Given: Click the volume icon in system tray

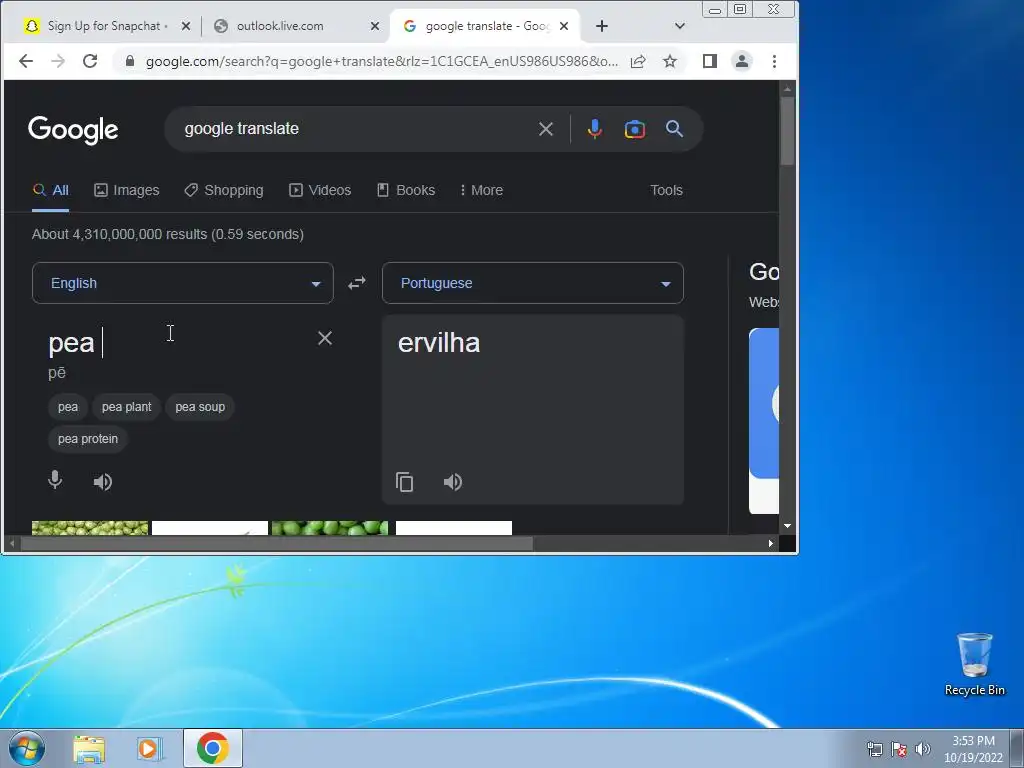Looking at the screenshot, I should click(923, 749).
